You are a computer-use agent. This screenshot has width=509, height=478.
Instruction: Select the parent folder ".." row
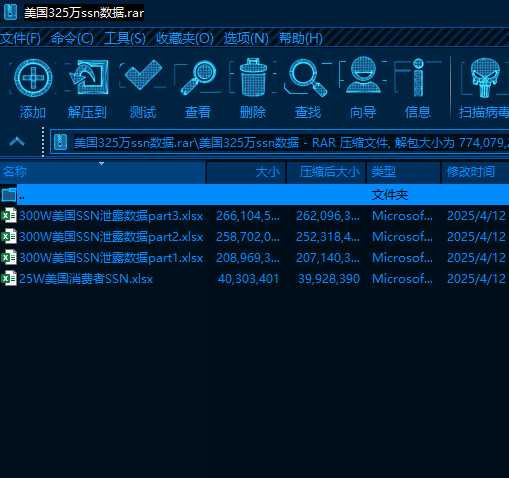tap(254, 194)
